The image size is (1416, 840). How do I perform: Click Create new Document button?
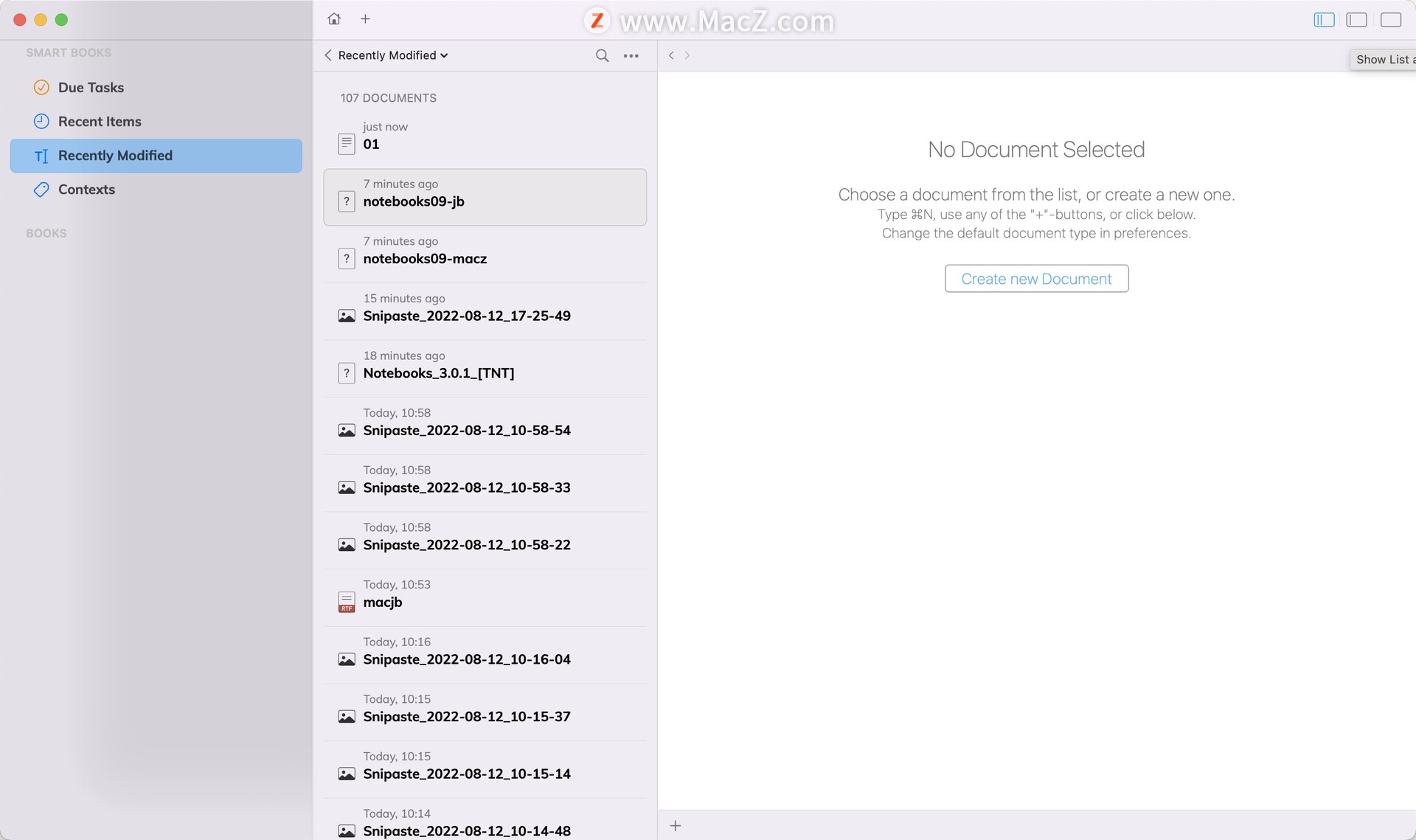coord(1036,279)
